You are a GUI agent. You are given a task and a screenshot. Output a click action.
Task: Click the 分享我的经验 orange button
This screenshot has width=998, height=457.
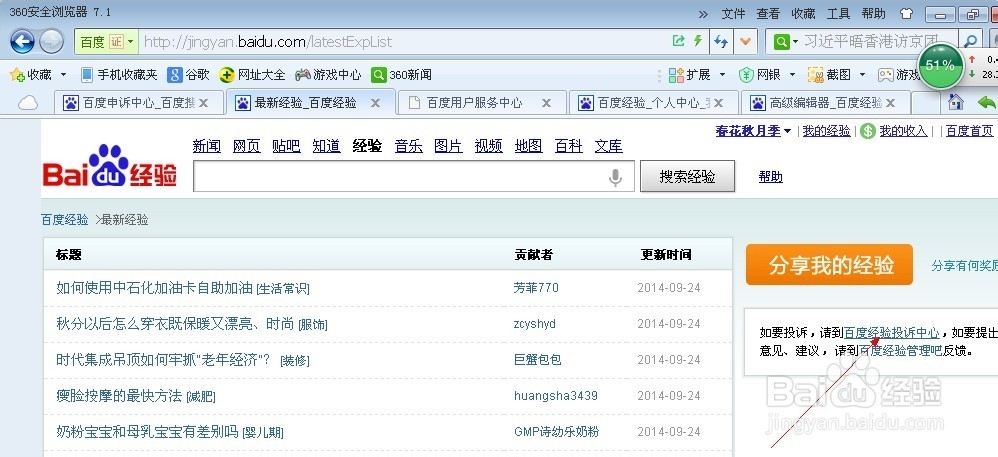coord(829,265)
